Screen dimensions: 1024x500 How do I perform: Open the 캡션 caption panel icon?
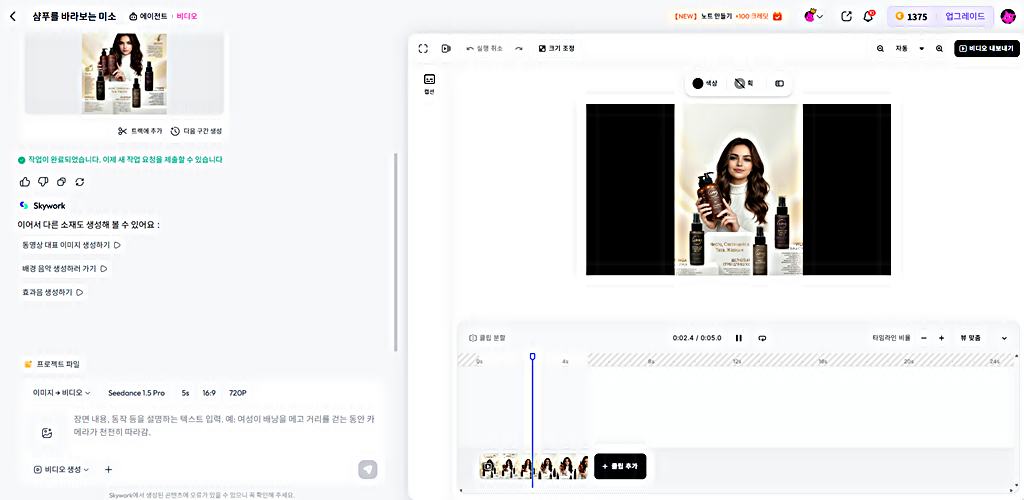[x=429, y=84]
